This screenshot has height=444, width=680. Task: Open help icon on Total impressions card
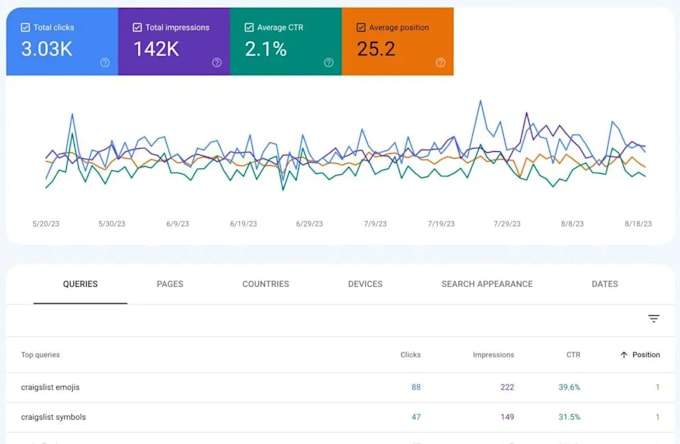click(217, 62)
